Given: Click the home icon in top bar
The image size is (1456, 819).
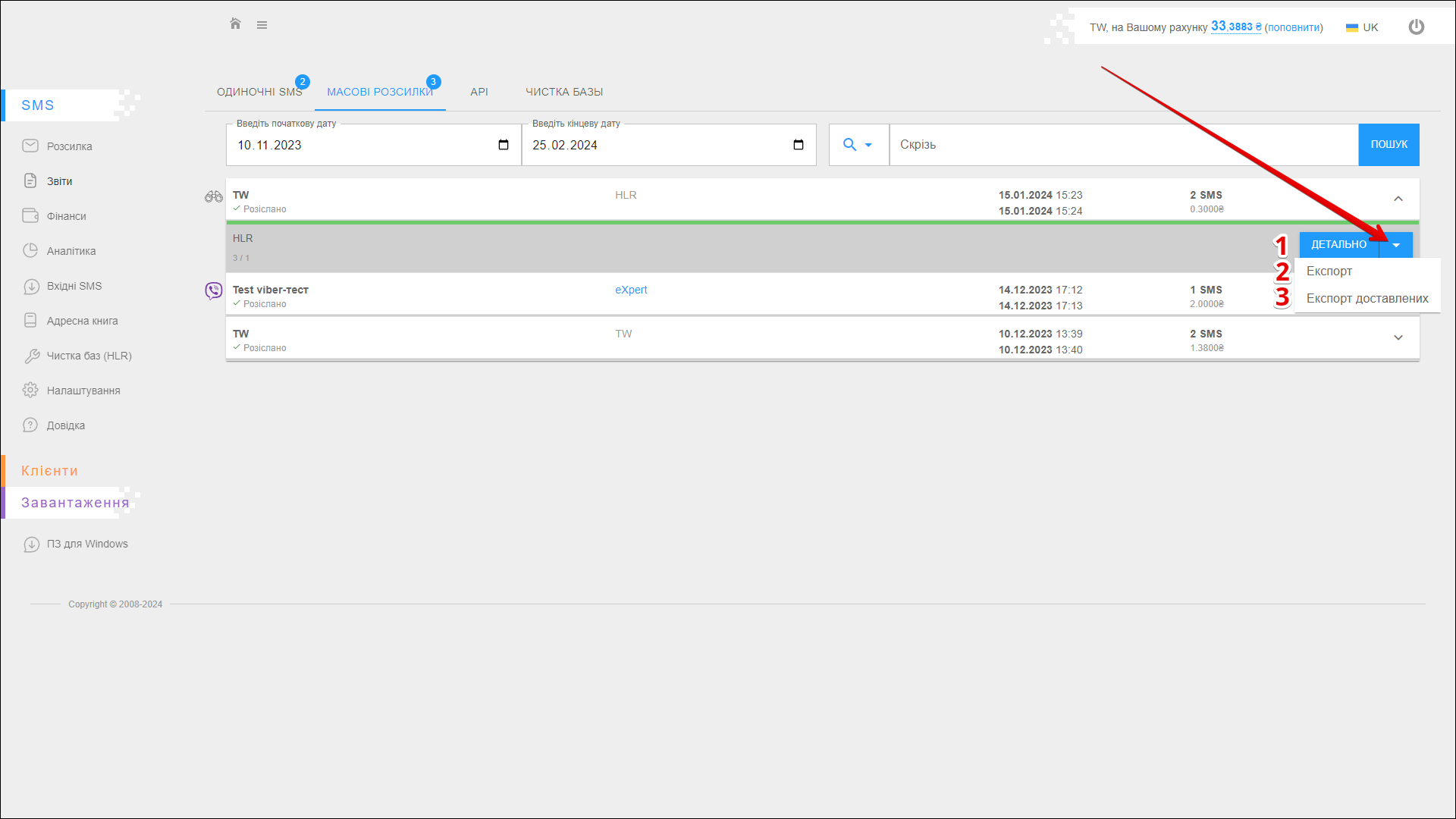Looking at the screenshot, I should pyautogui.click(x=235, y=24).
